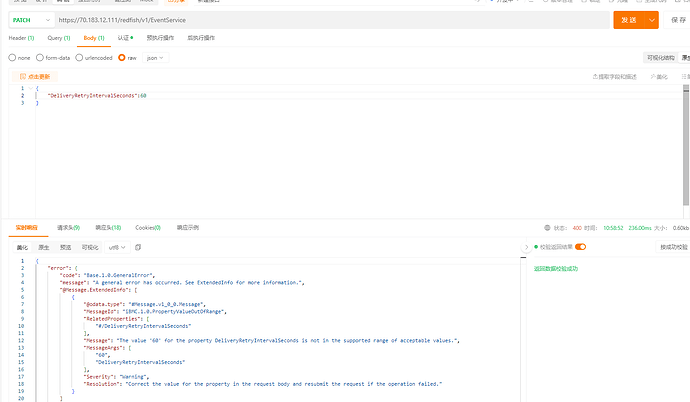Screen dimensions: 690x402
Task: Select the none body type radio
Action: click(12, 58)
